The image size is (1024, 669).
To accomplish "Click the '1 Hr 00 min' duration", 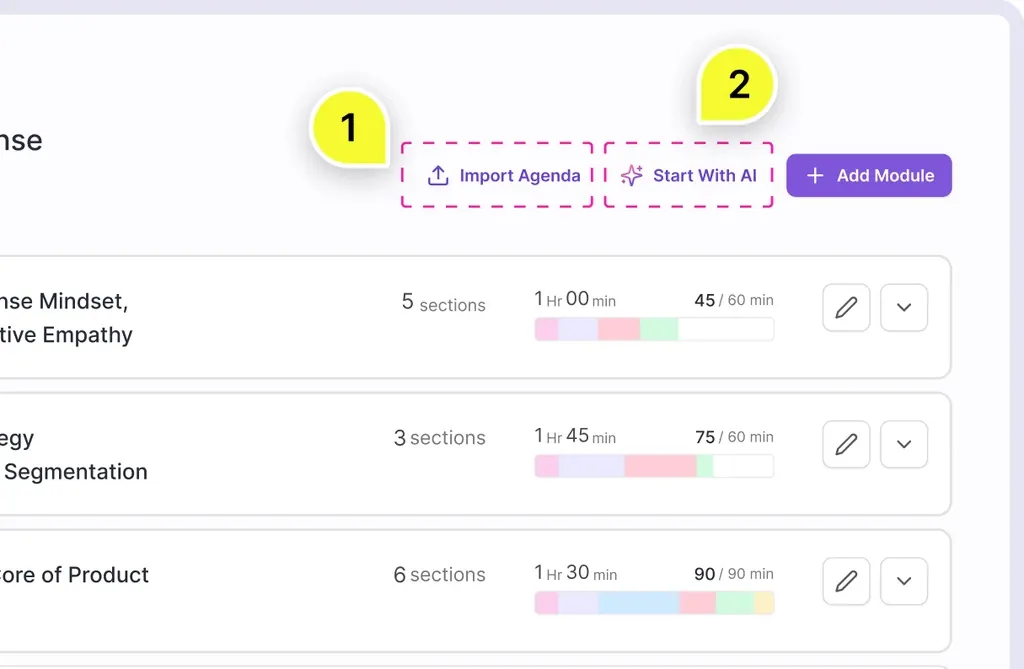I will (x=575, y=299).
